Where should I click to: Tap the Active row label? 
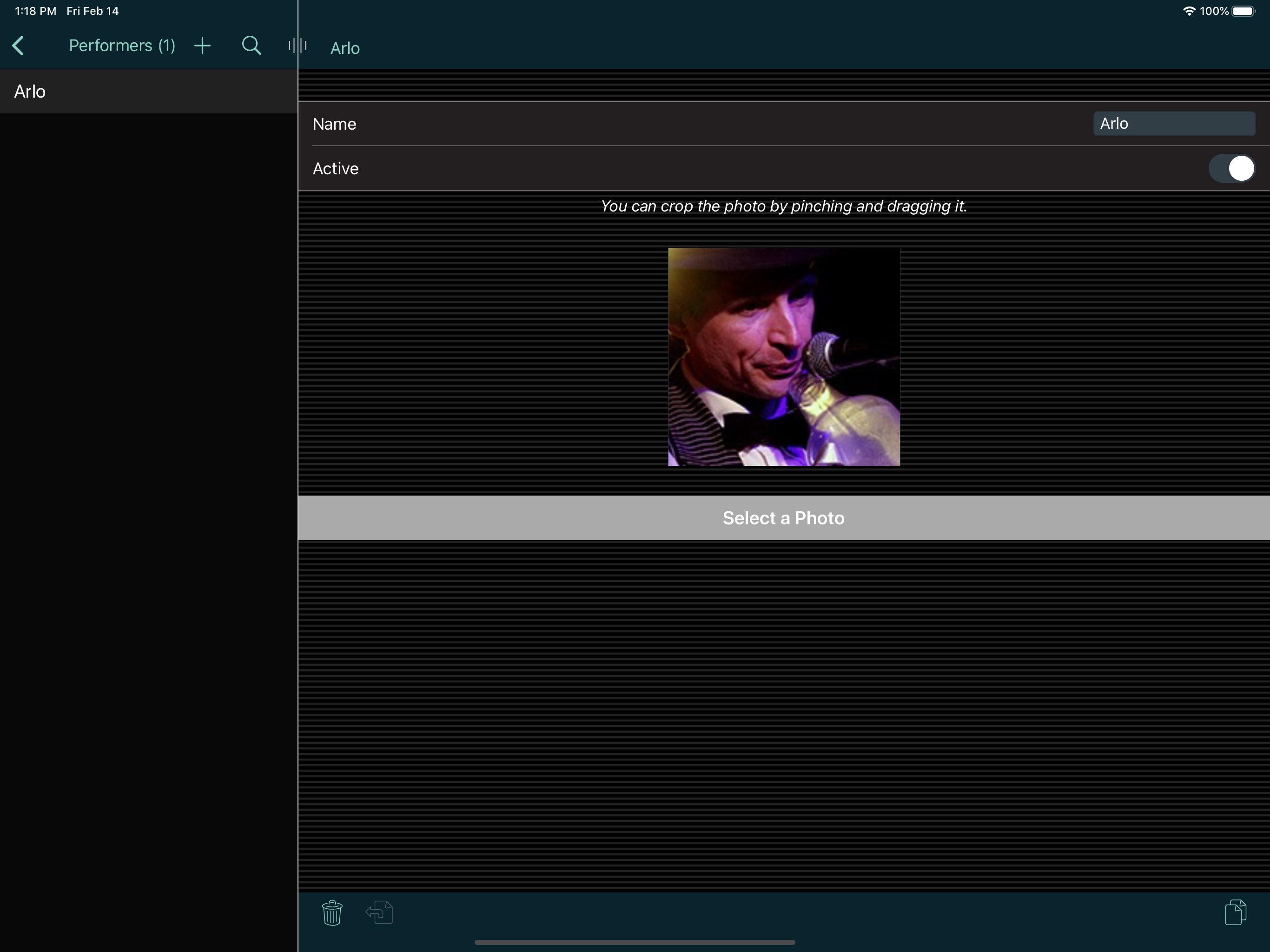pos(335,169)
